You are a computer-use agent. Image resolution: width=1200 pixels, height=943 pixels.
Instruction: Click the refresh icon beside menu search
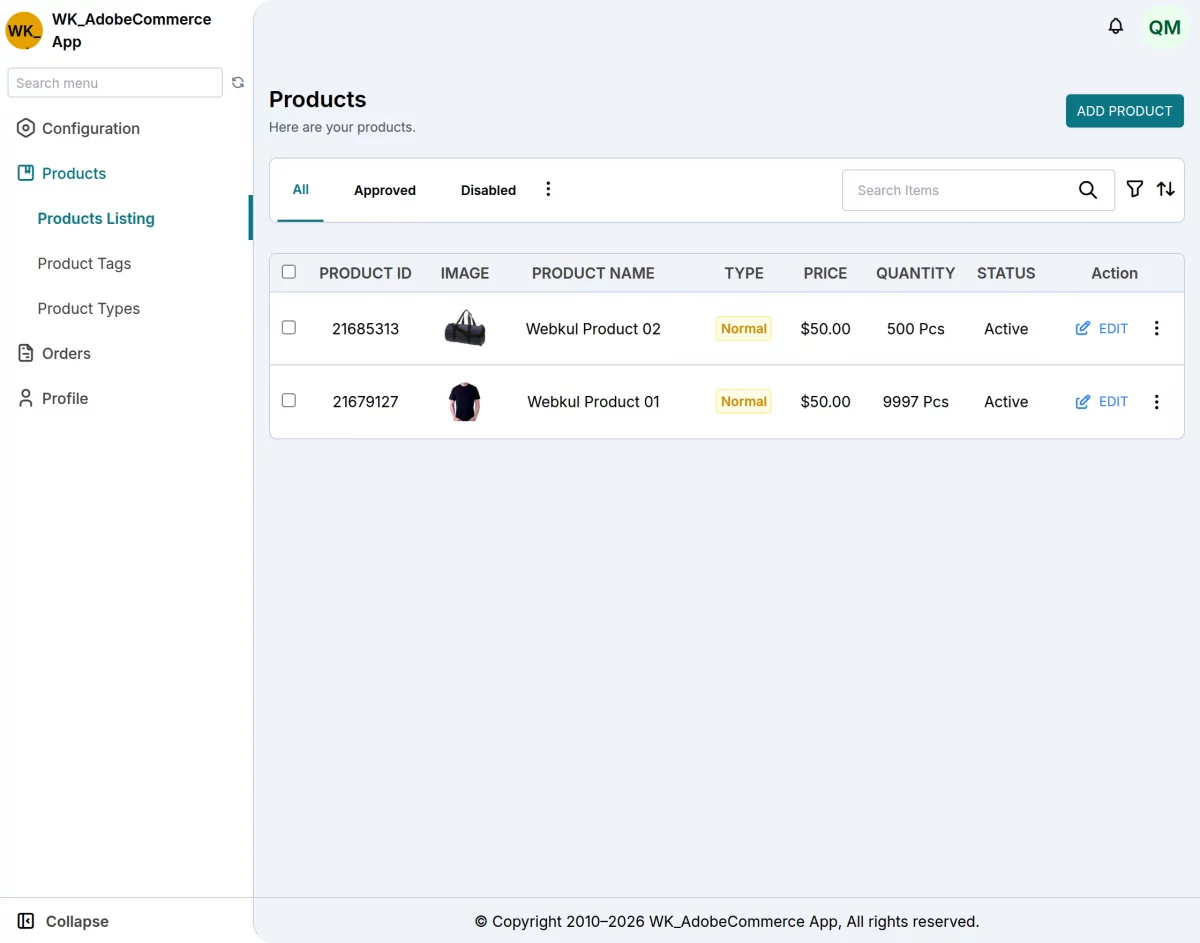tap(238, 83)
